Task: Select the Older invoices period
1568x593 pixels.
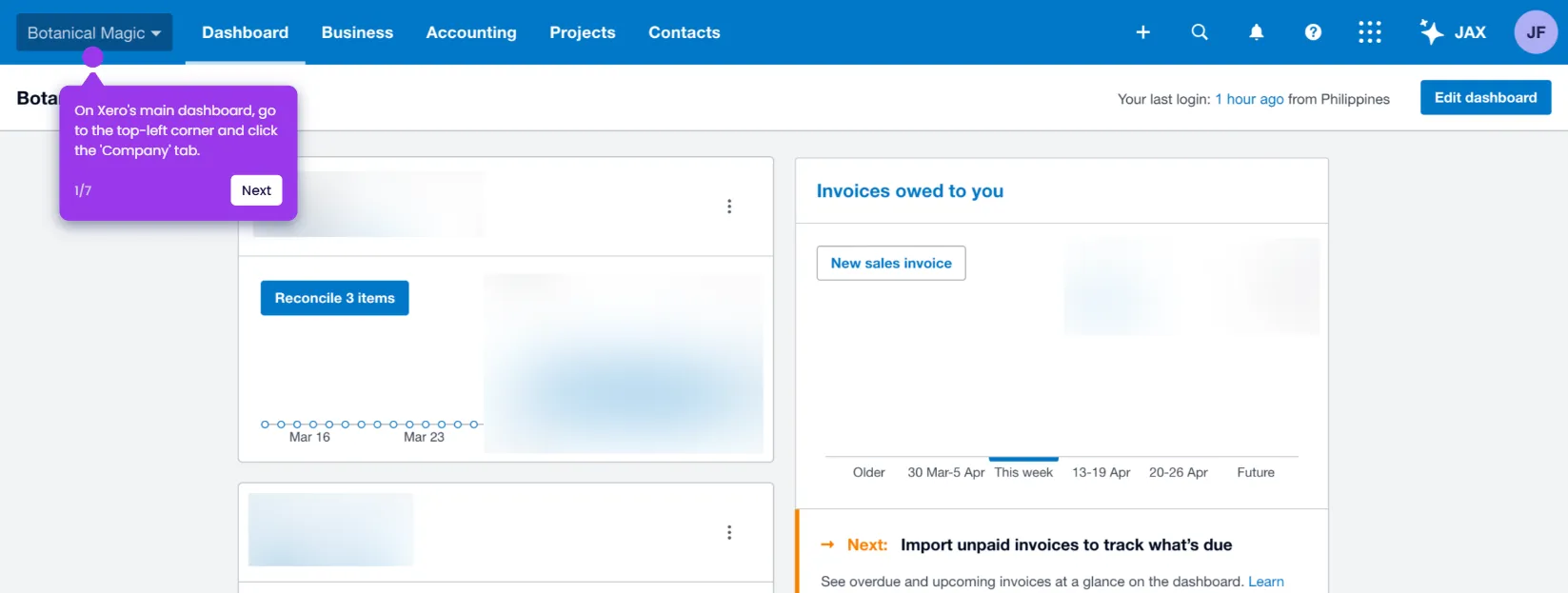Action: point(869,472)
